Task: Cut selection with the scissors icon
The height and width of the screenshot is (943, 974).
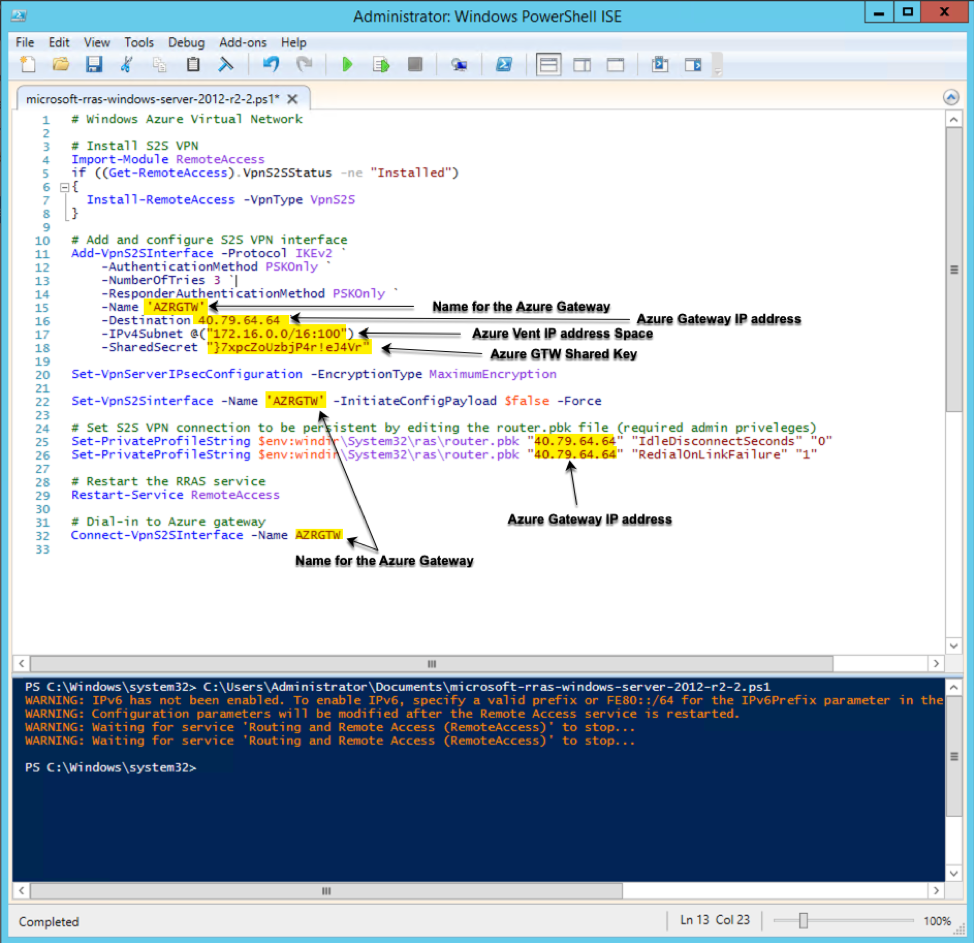Action: coord(127,65)
